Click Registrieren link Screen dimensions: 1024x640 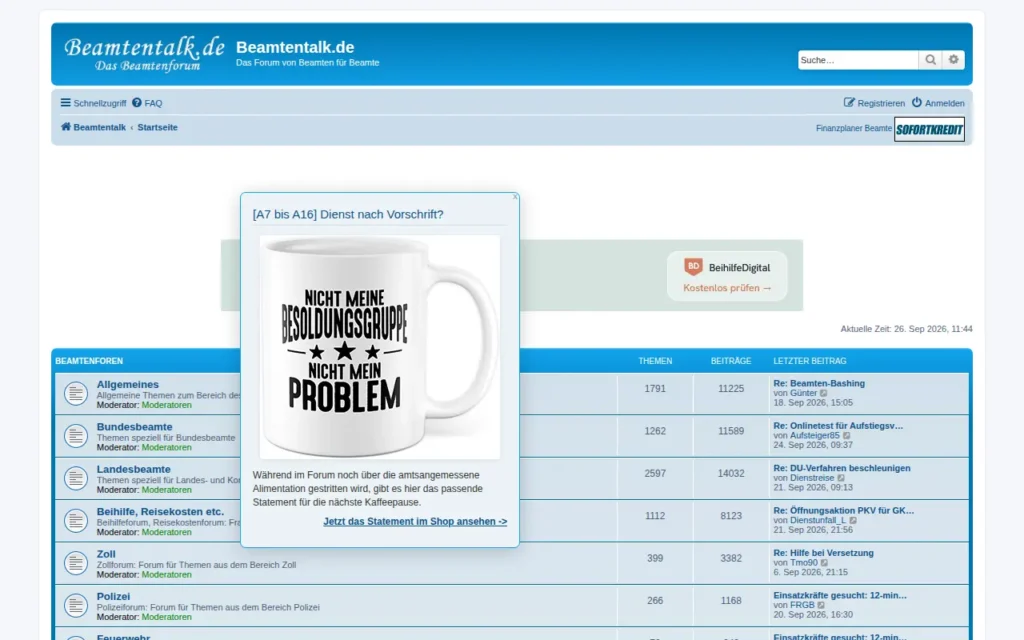pos(874,103)
